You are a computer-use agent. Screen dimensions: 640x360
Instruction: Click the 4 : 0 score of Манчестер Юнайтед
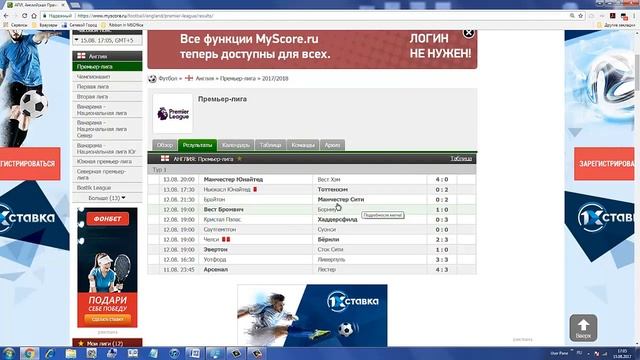[442, 179]
